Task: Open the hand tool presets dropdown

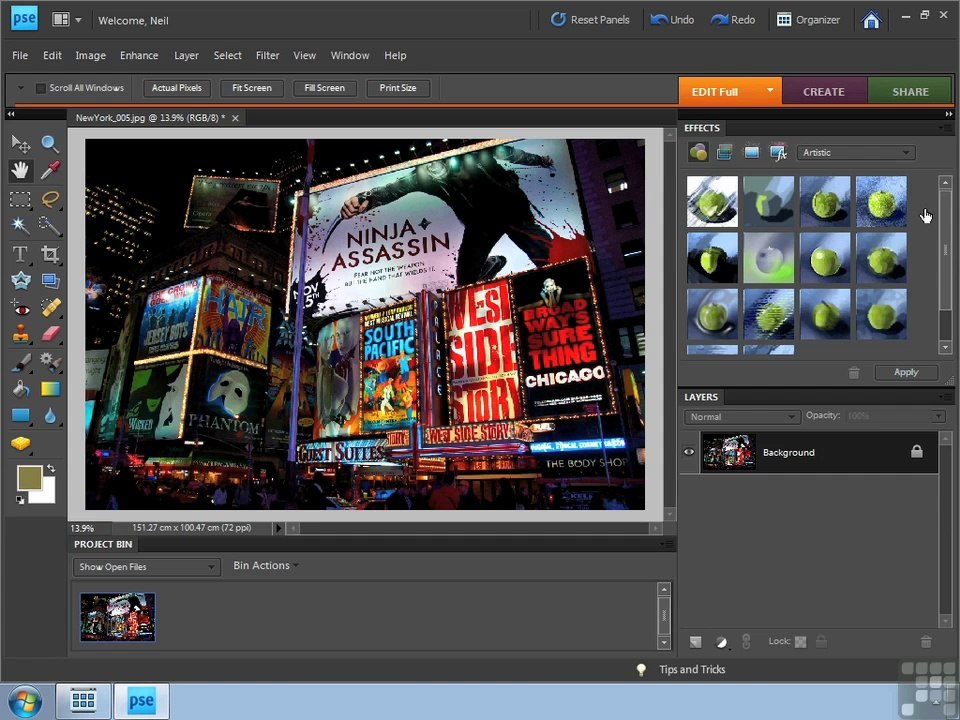Action: point(21,88)
